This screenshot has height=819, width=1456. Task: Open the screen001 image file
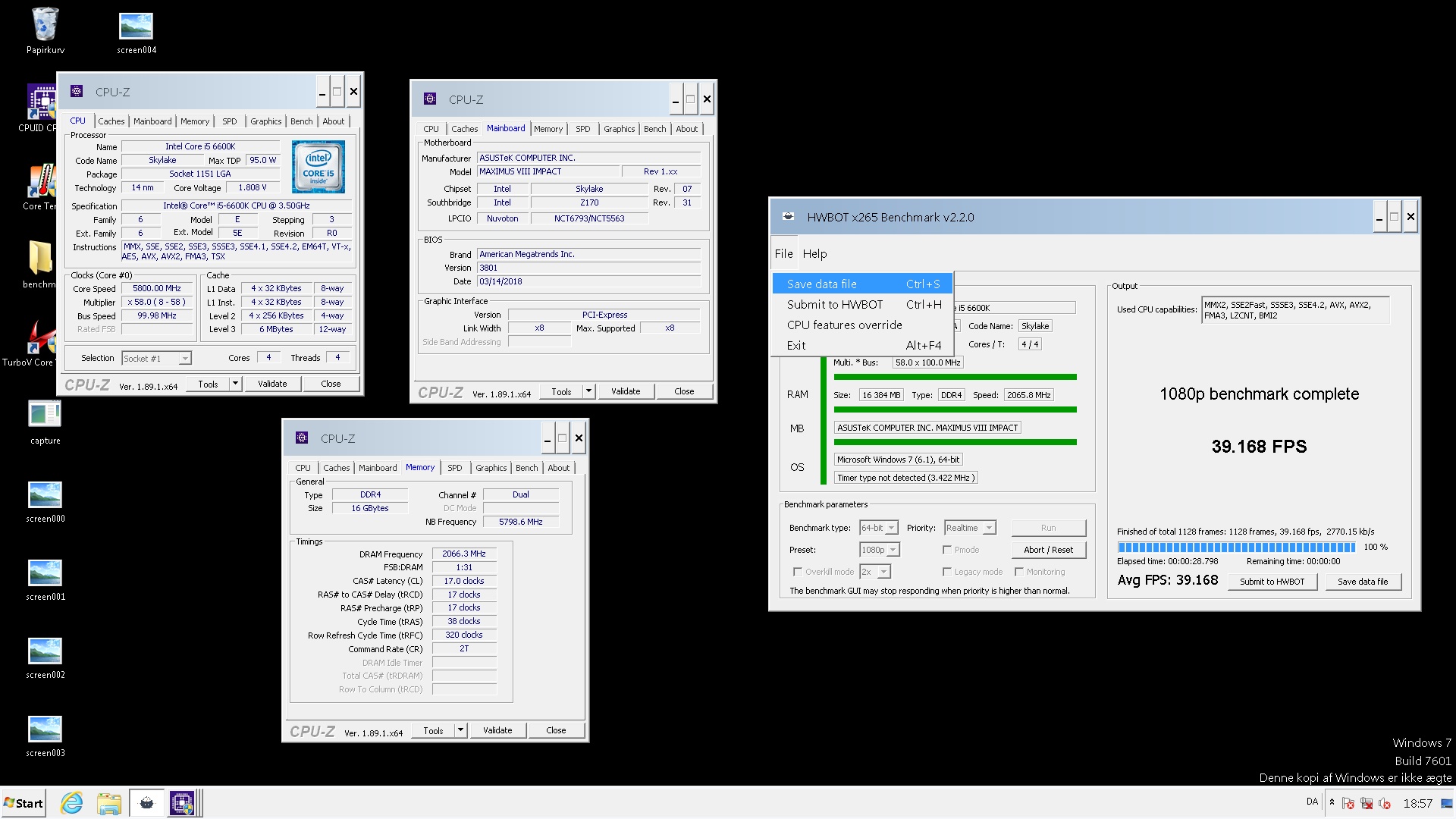45,579
